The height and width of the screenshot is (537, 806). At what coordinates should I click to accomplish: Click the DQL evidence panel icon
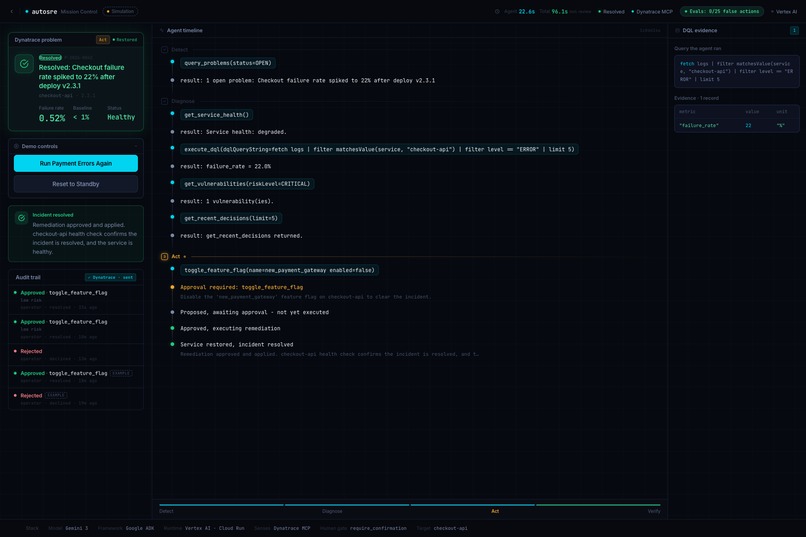[x=677, y=30]
